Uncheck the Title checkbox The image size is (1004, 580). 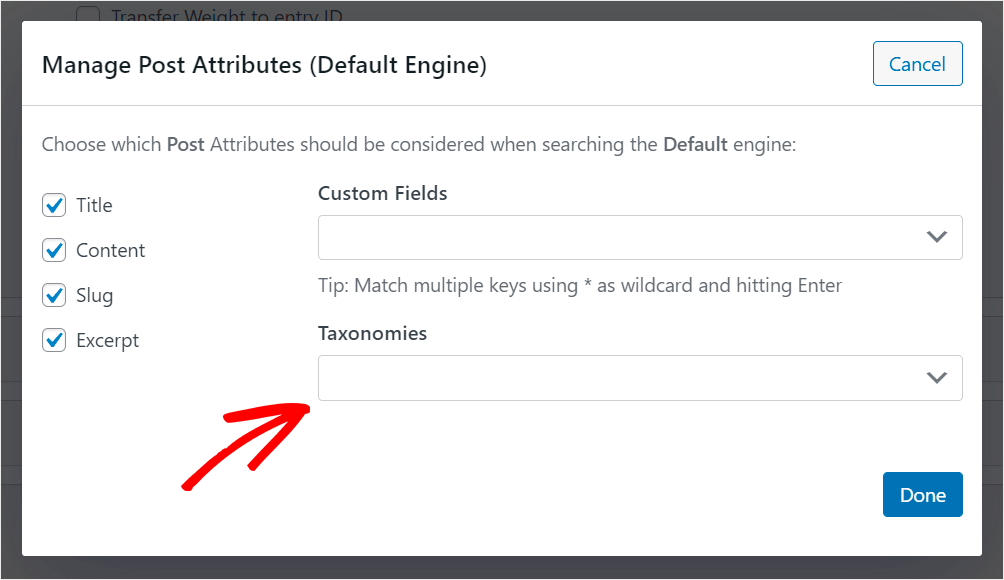pos(54,205)
